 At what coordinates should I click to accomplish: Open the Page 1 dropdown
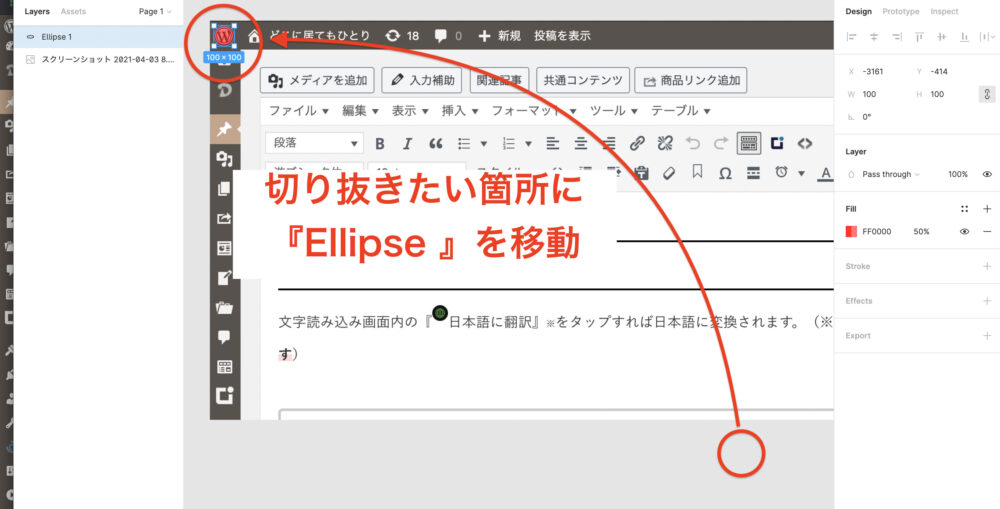click(x=155, y=11)
